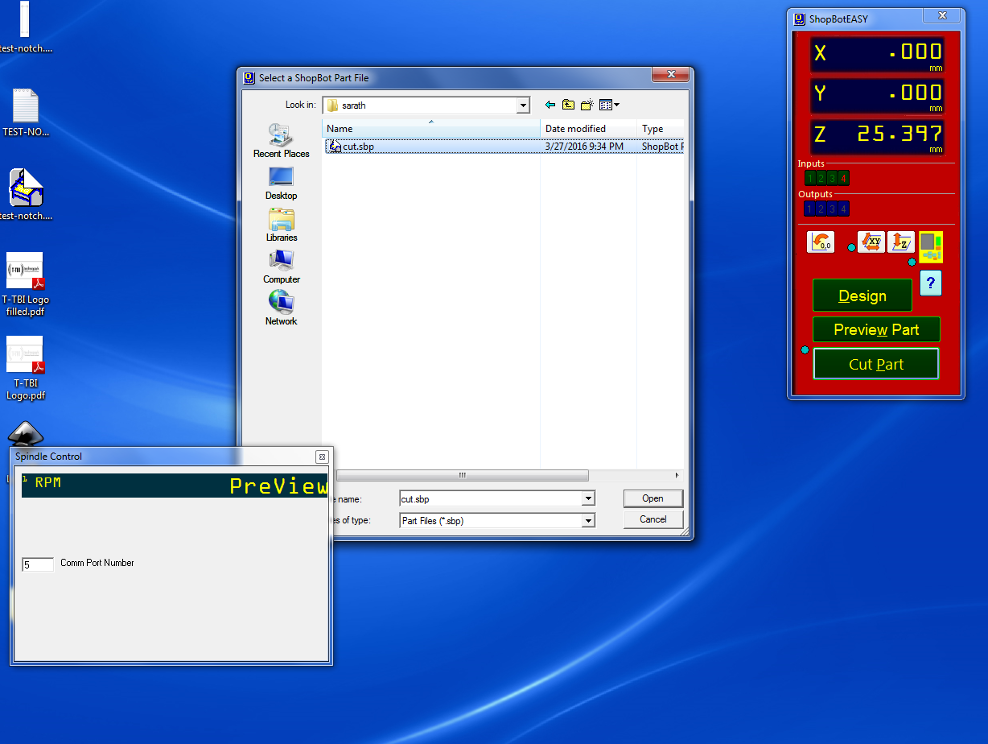Click the file name input field
988x744 pixels.
[x=491, y=499]
